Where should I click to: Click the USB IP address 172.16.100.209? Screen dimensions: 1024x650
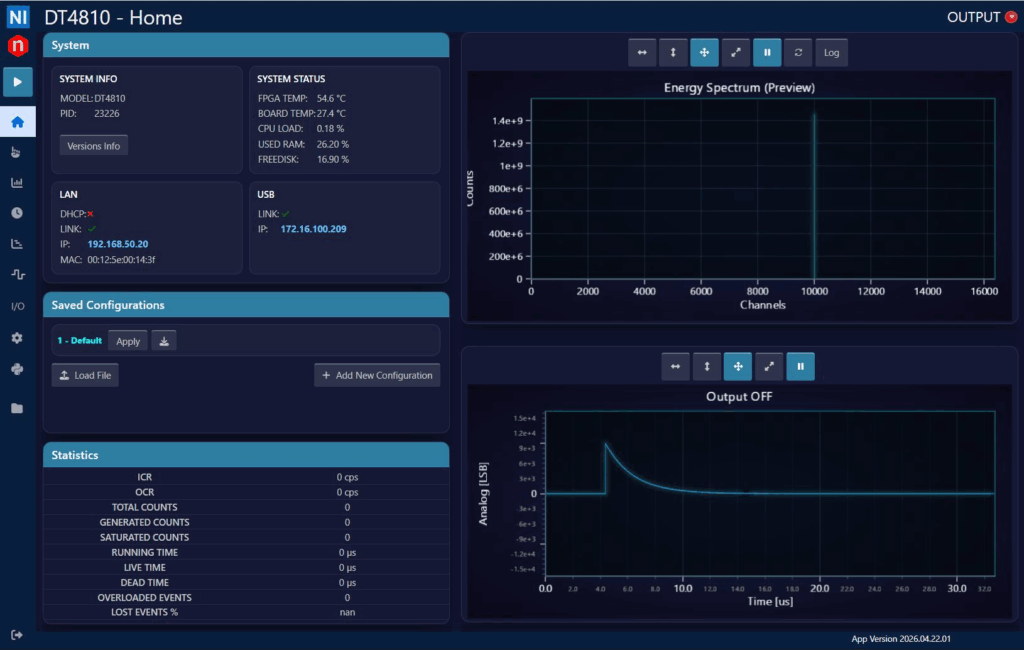point(313,229)
